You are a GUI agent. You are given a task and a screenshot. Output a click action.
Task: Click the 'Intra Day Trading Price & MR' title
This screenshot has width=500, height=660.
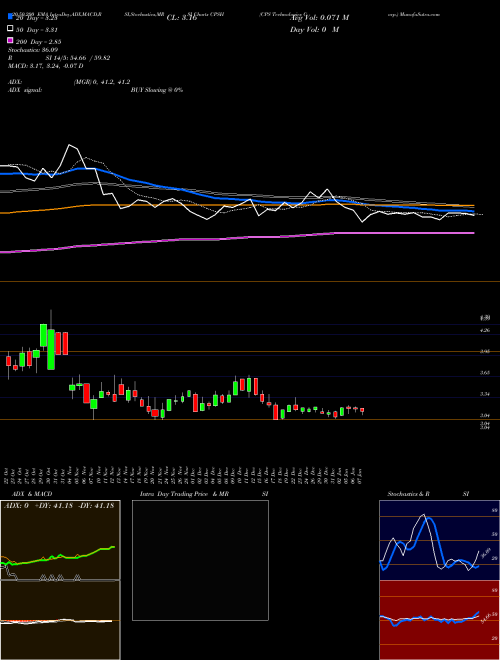184,494
